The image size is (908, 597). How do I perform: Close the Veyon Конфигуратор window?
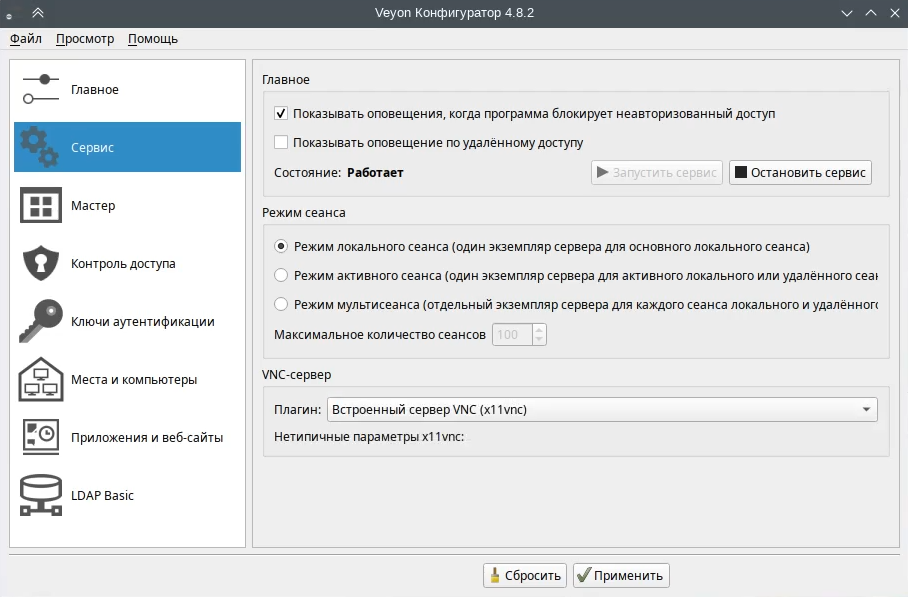(x=895, y=13)
